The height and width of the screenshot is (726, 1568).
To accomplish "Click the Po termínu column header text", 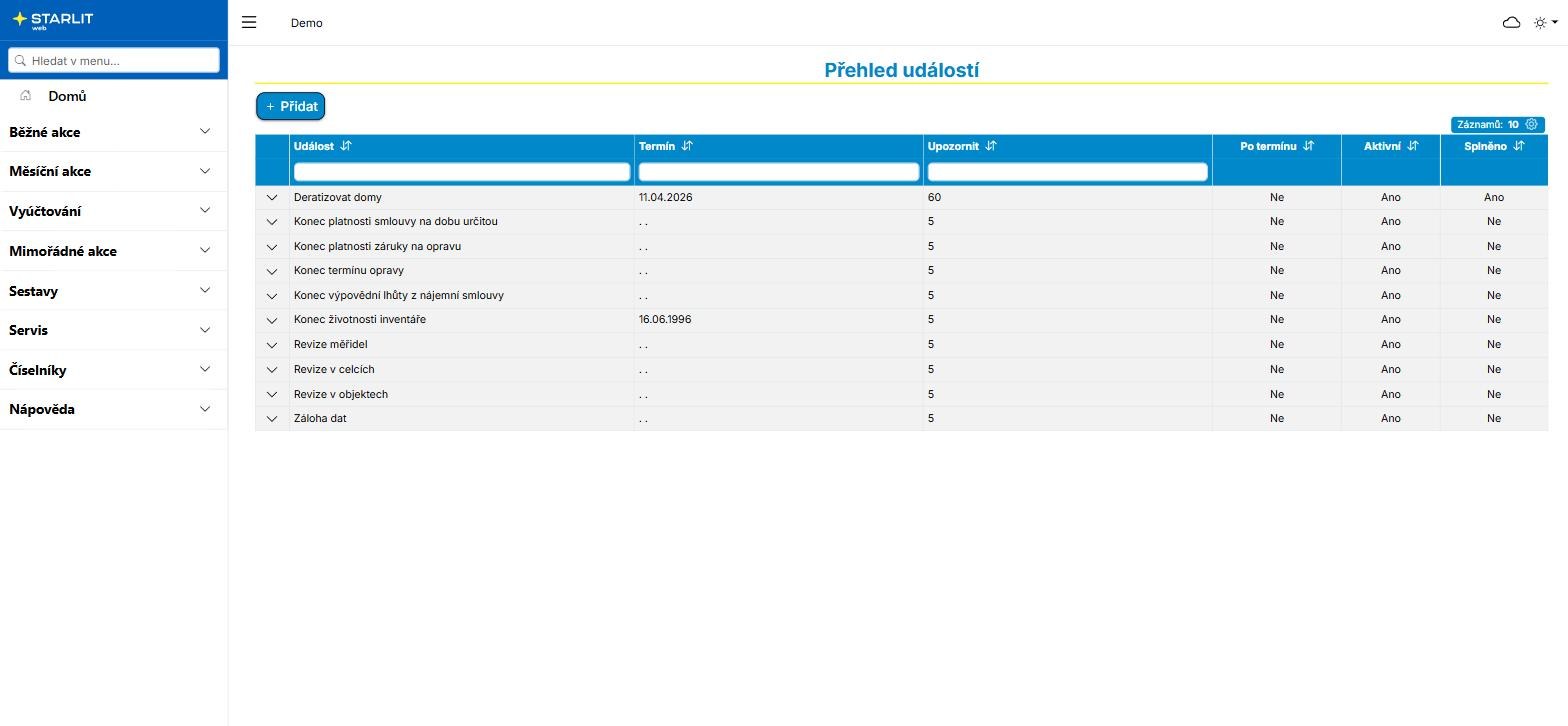I will click(1268, 146).
